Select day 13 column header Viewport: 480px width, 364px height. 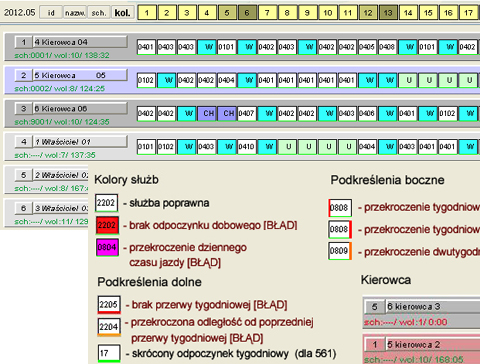coord(388,13)
